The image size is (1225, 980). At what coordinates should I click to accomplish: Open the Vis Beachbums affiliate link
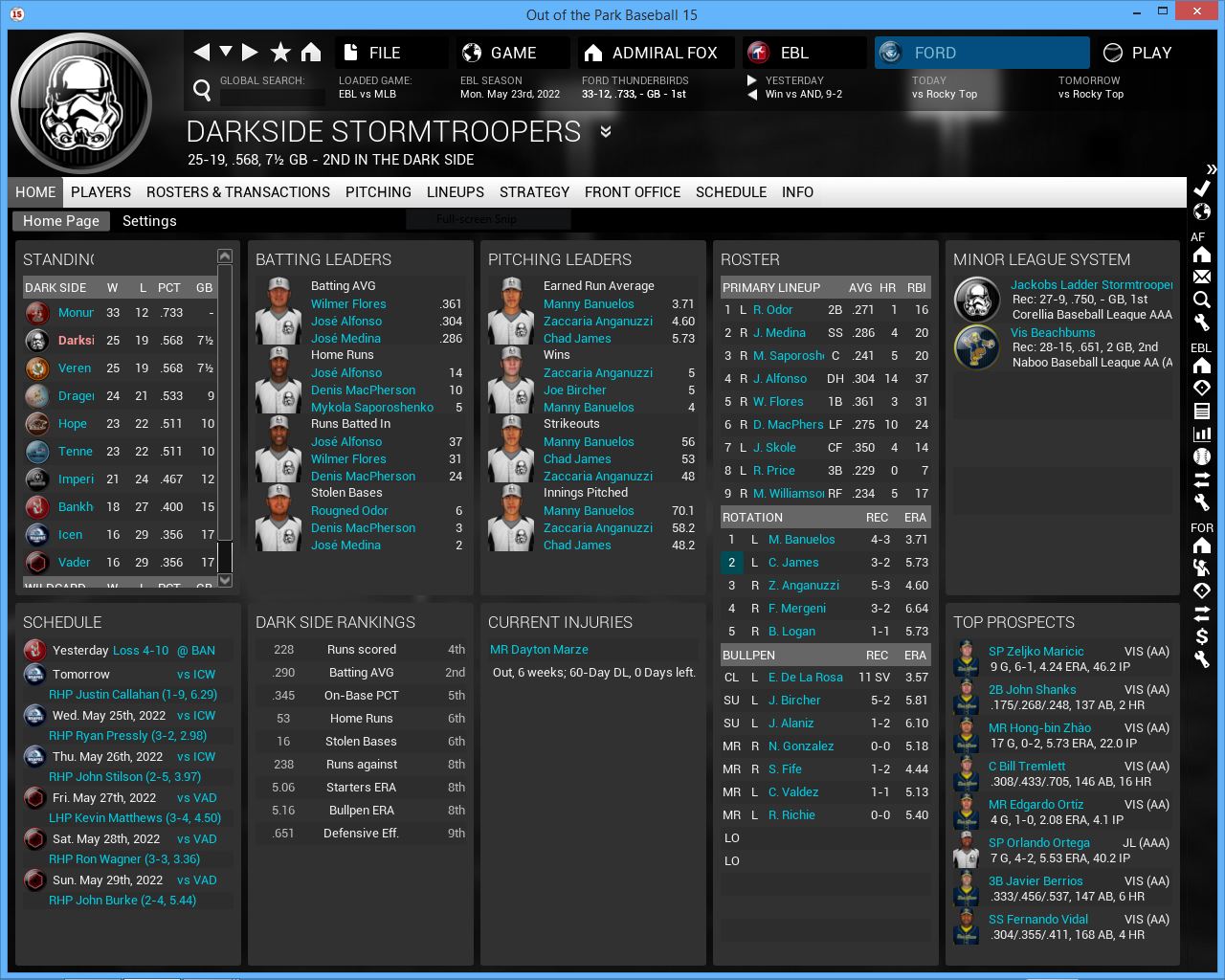[x=1053, y=333]
